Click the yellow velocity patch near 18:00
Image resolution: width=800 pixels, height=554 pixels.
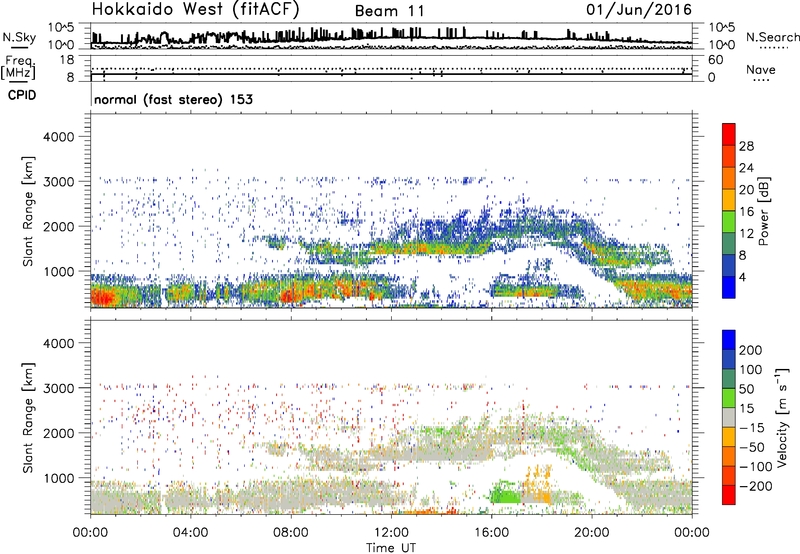[537, 485]
